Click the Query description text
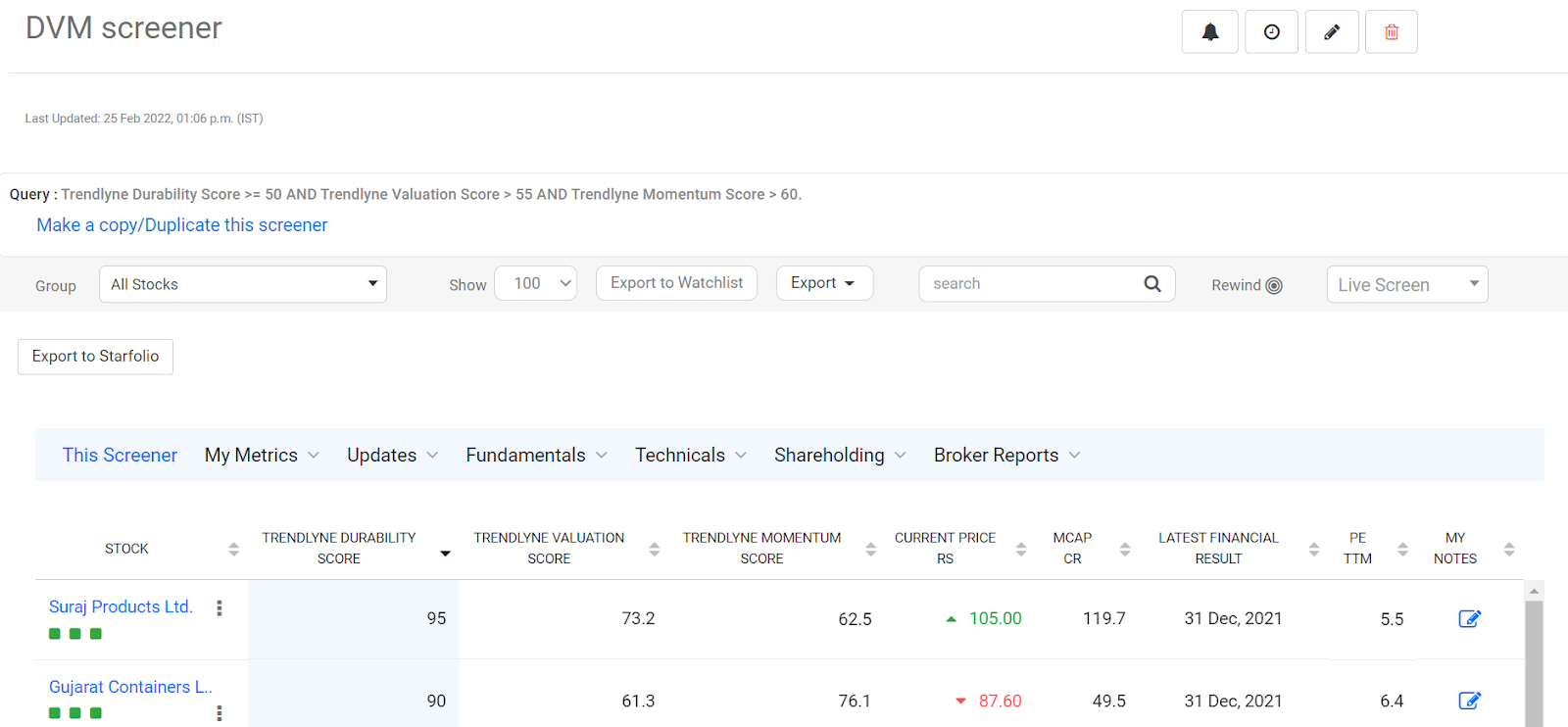This screenshot has height=727, width=1568. [x=406, y=194]
